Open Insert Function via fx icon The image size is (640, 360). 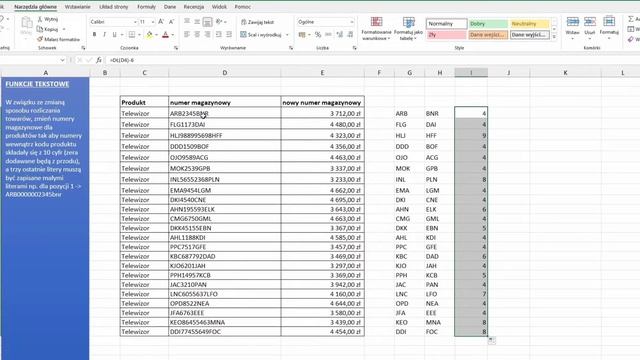point(99,60)
